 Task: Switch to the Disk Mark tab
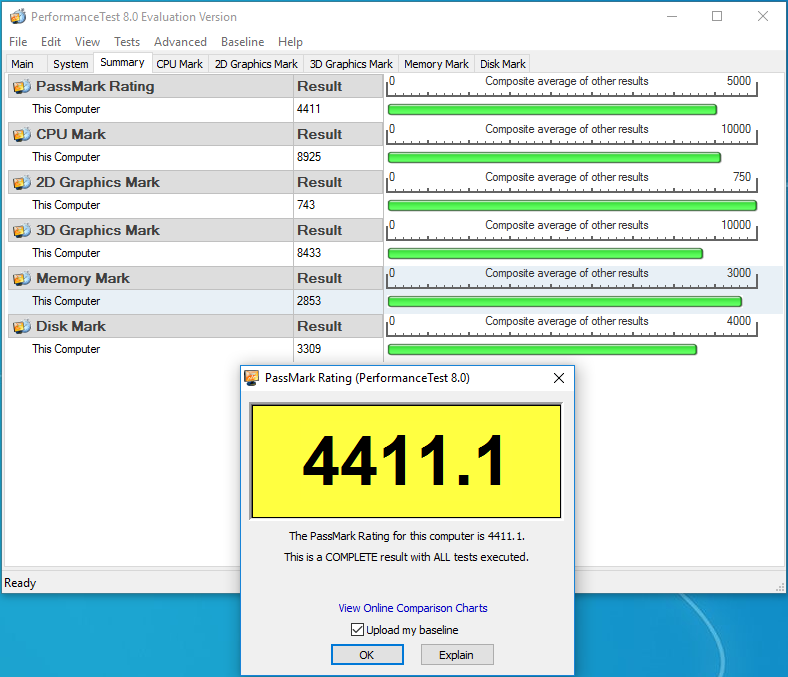pyautogui.click(x=503, y=64)
